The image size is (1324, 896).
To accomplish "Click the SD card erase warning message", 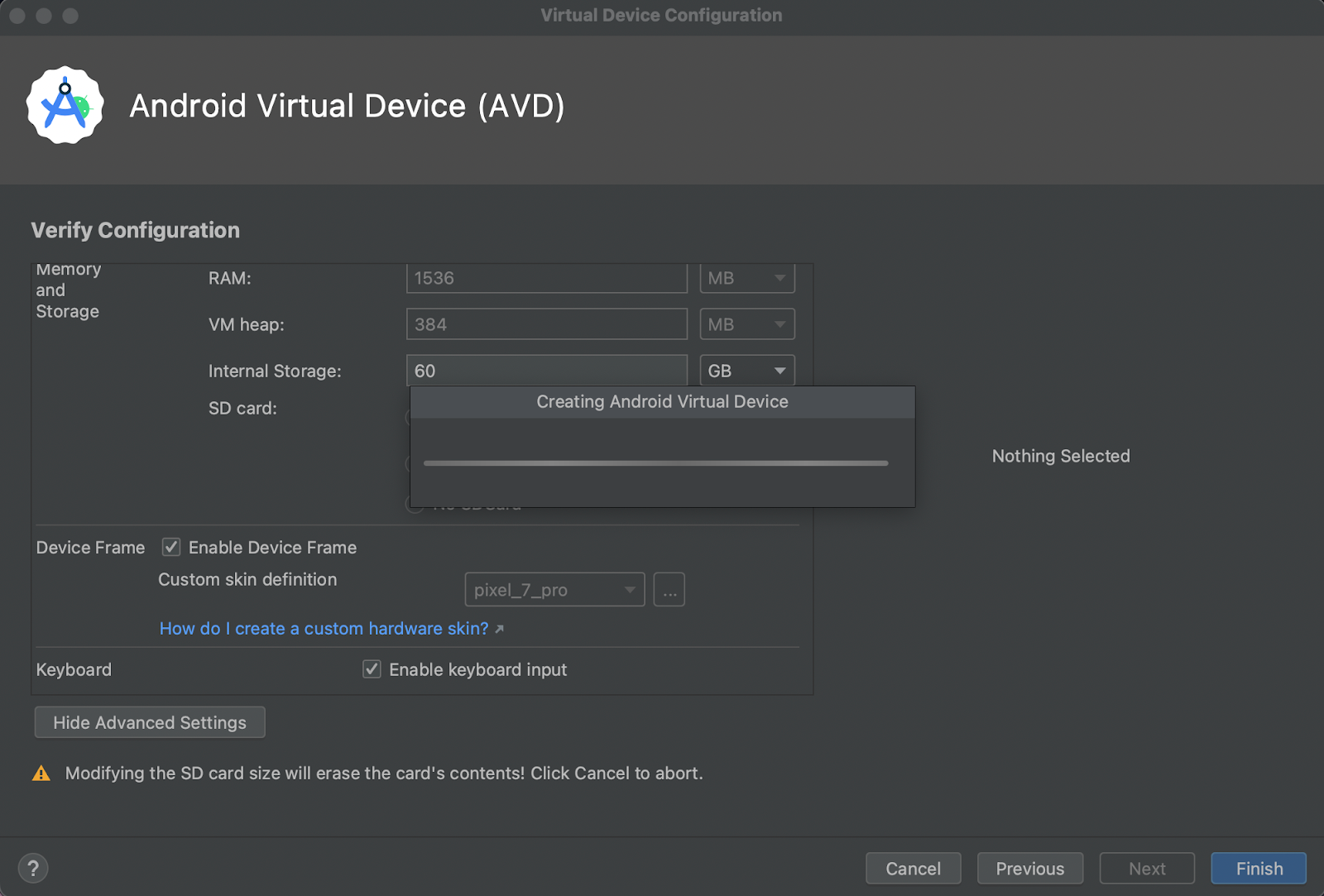I will (x=384, y=773).
